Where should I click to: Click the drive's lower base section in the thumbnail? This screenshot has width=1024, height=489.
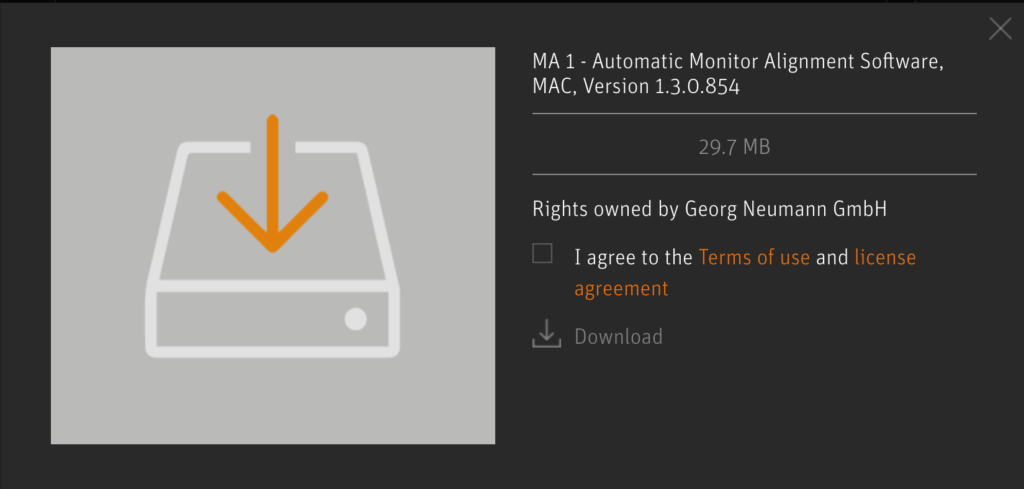click(x=272, y=319)
